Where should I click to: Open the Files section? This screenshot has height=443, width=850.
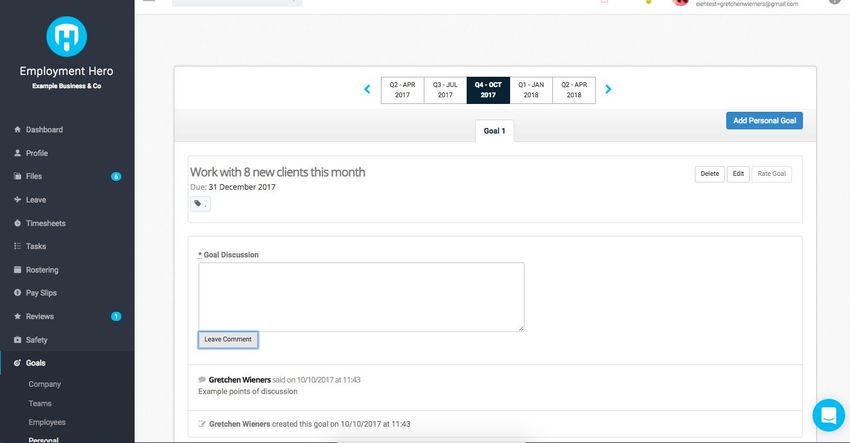(x=34, y=176)
